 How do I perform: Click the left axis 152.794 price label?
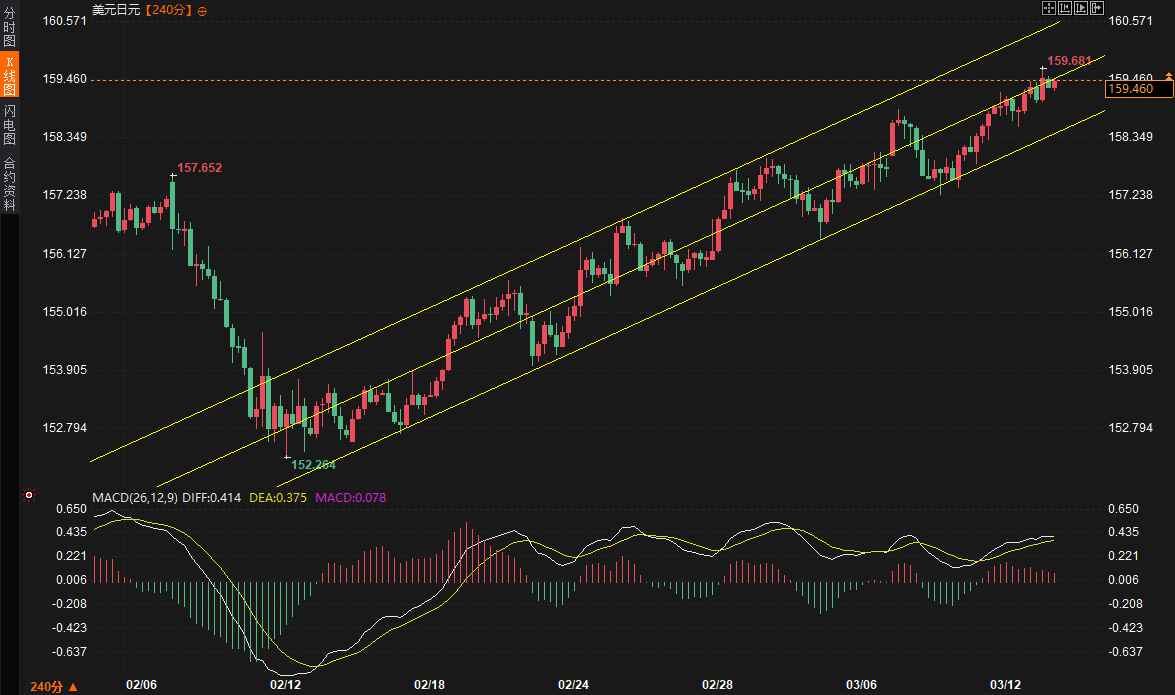point(64,427)
